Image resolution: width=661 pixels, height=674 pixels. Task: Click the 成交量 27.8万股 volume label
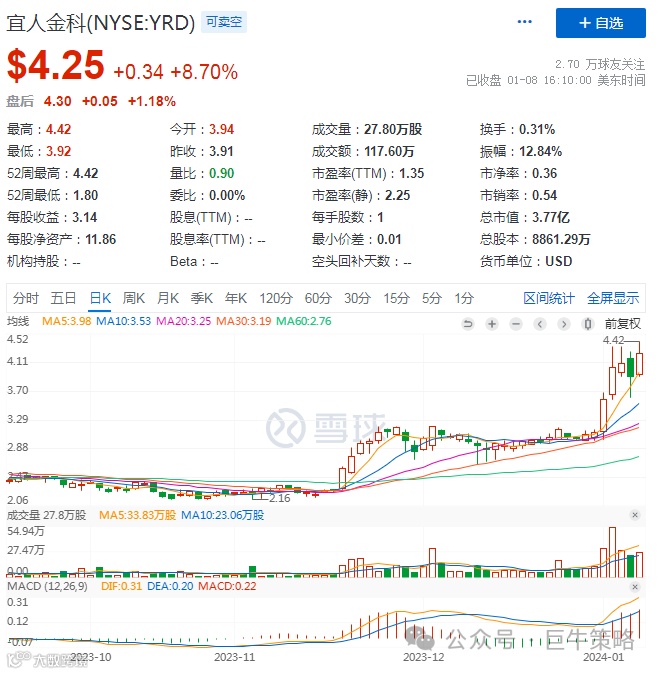(46, 515)
